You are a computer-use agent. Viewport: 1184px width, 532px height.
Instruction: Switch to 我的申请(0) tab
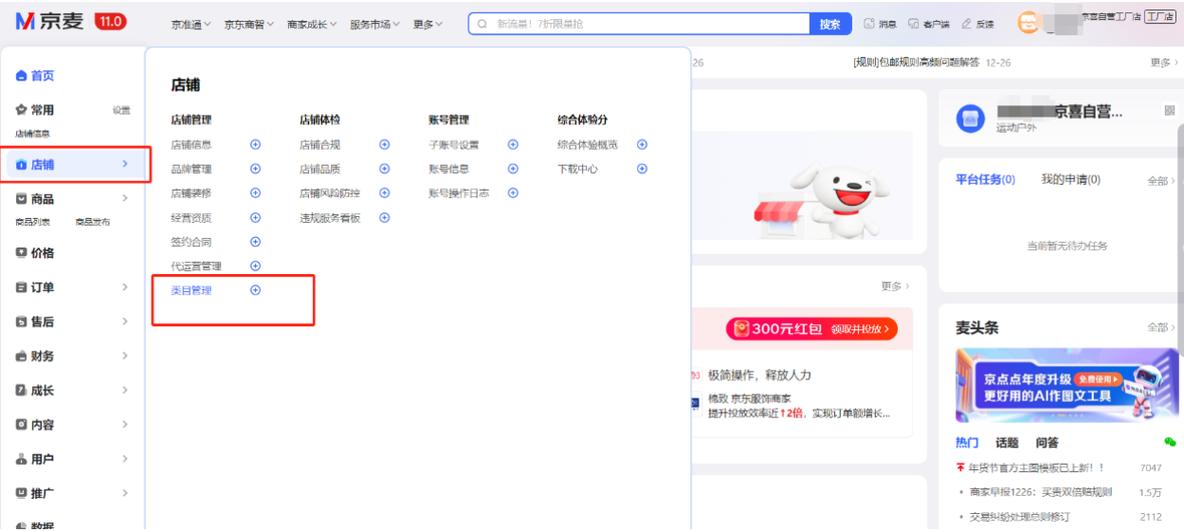tap(1071, 180)
